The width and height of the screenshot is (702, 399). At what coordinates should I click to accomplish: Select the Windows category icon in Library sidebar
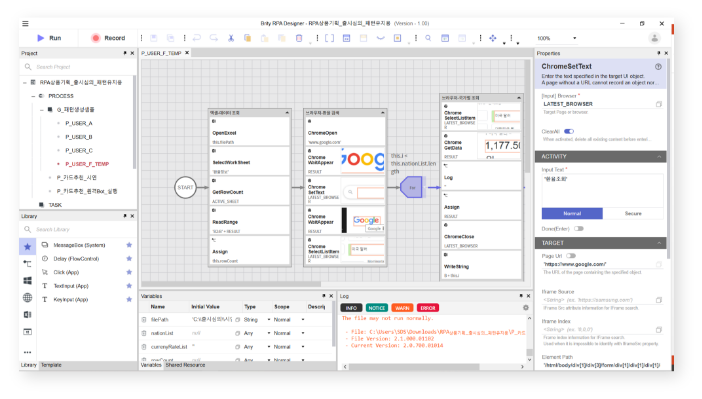pyautogui.click(x=27, y=281)
